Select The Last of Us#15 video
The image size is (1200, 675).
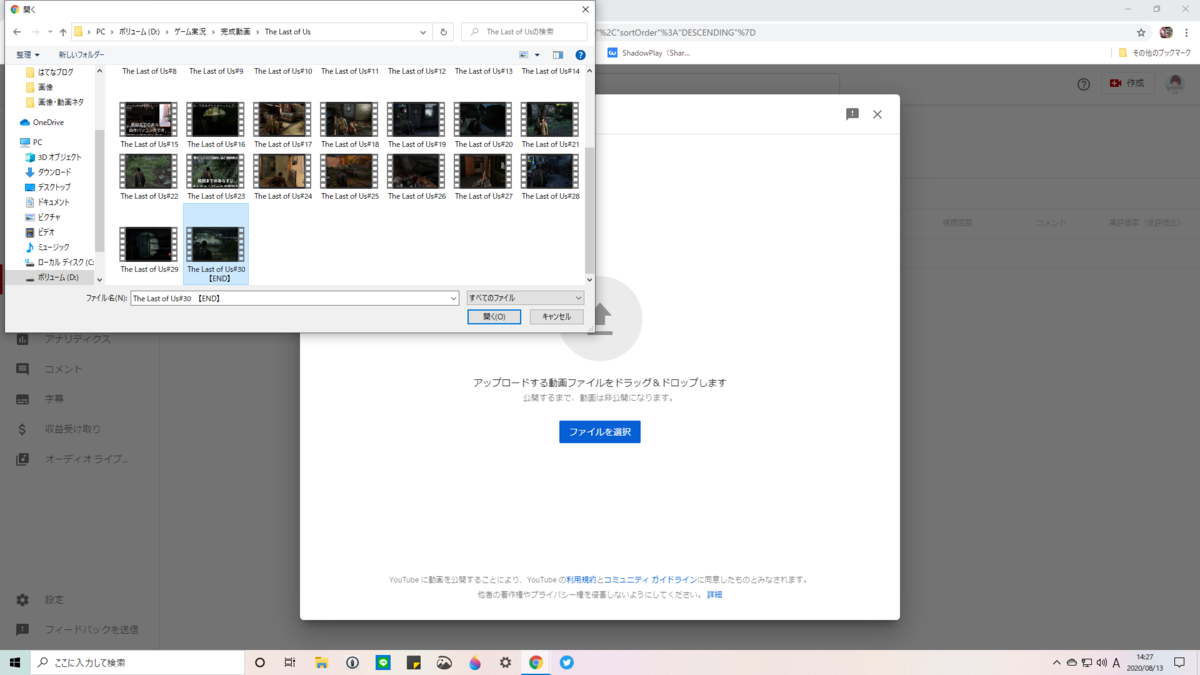[x=148, y=126]
